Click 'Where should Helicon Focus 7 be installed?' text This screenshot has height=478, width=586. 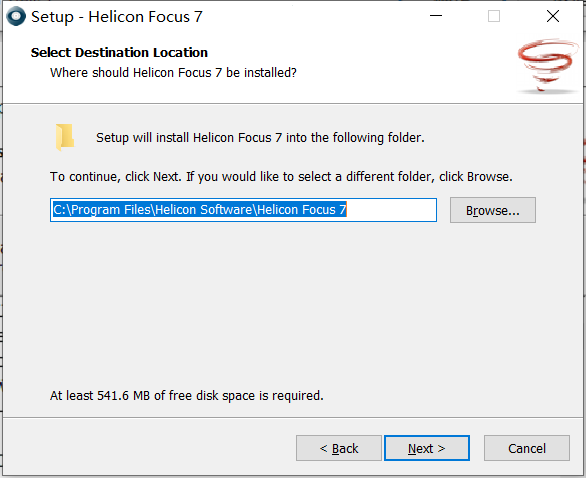pos(173,73)
